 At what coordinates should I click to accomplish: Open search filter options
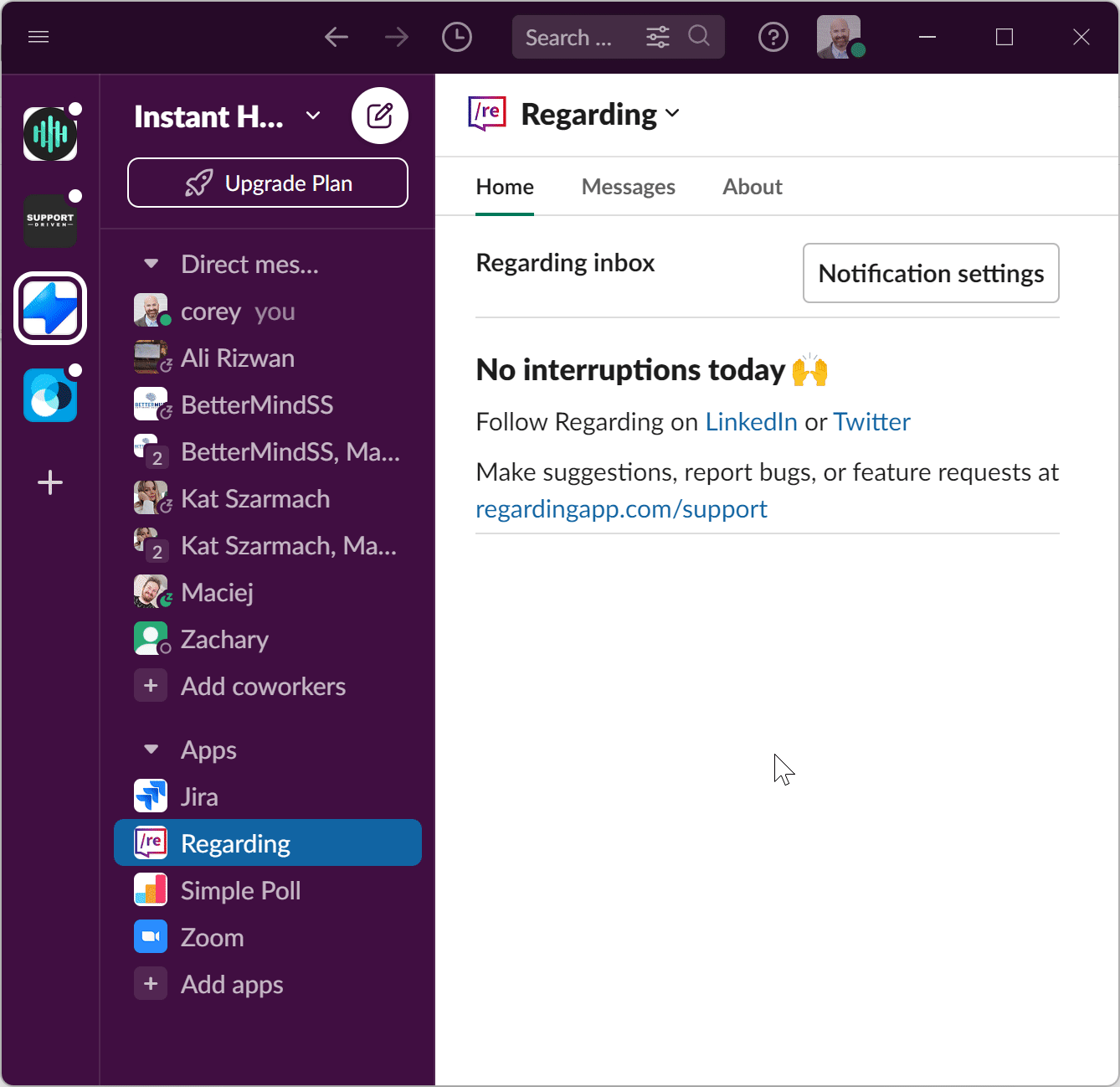pyautogui.click(x=658, y=37)
